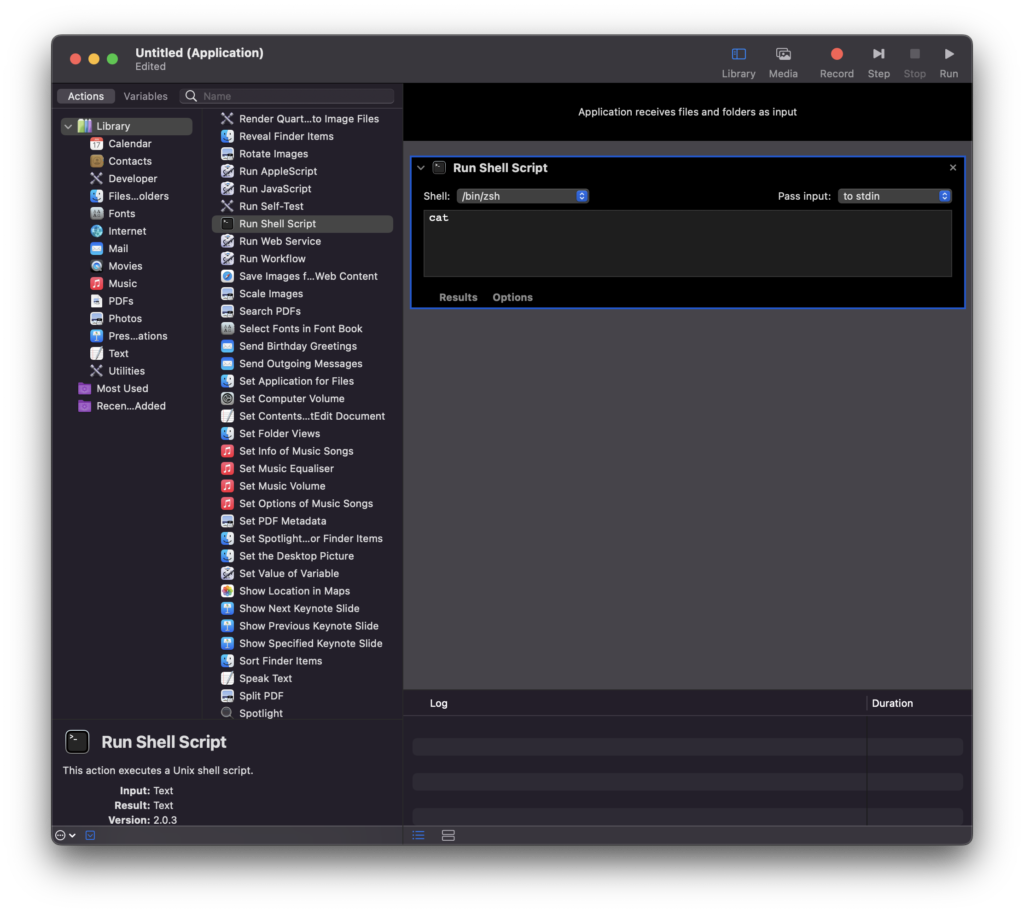Screen dimensions: 1024x913
Task: Click the Name search field
Action: tap(287, 96)
